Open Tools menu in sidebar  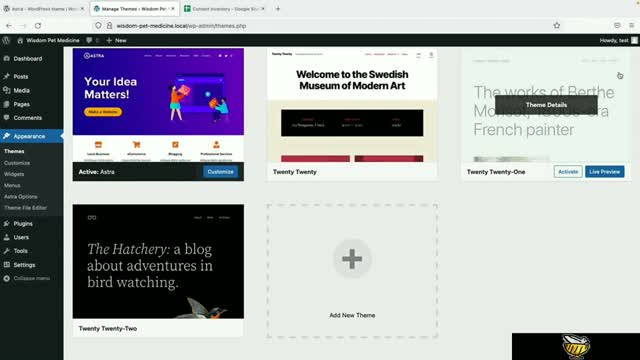pyautogui.click(x=20, y=251)
